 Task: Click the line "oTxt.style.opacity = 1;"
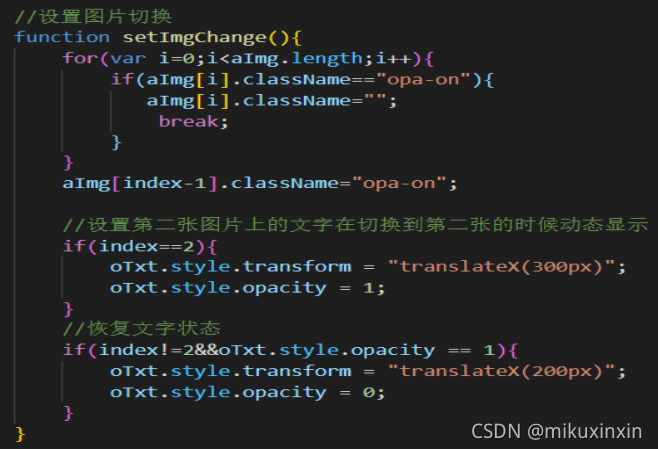247,288
